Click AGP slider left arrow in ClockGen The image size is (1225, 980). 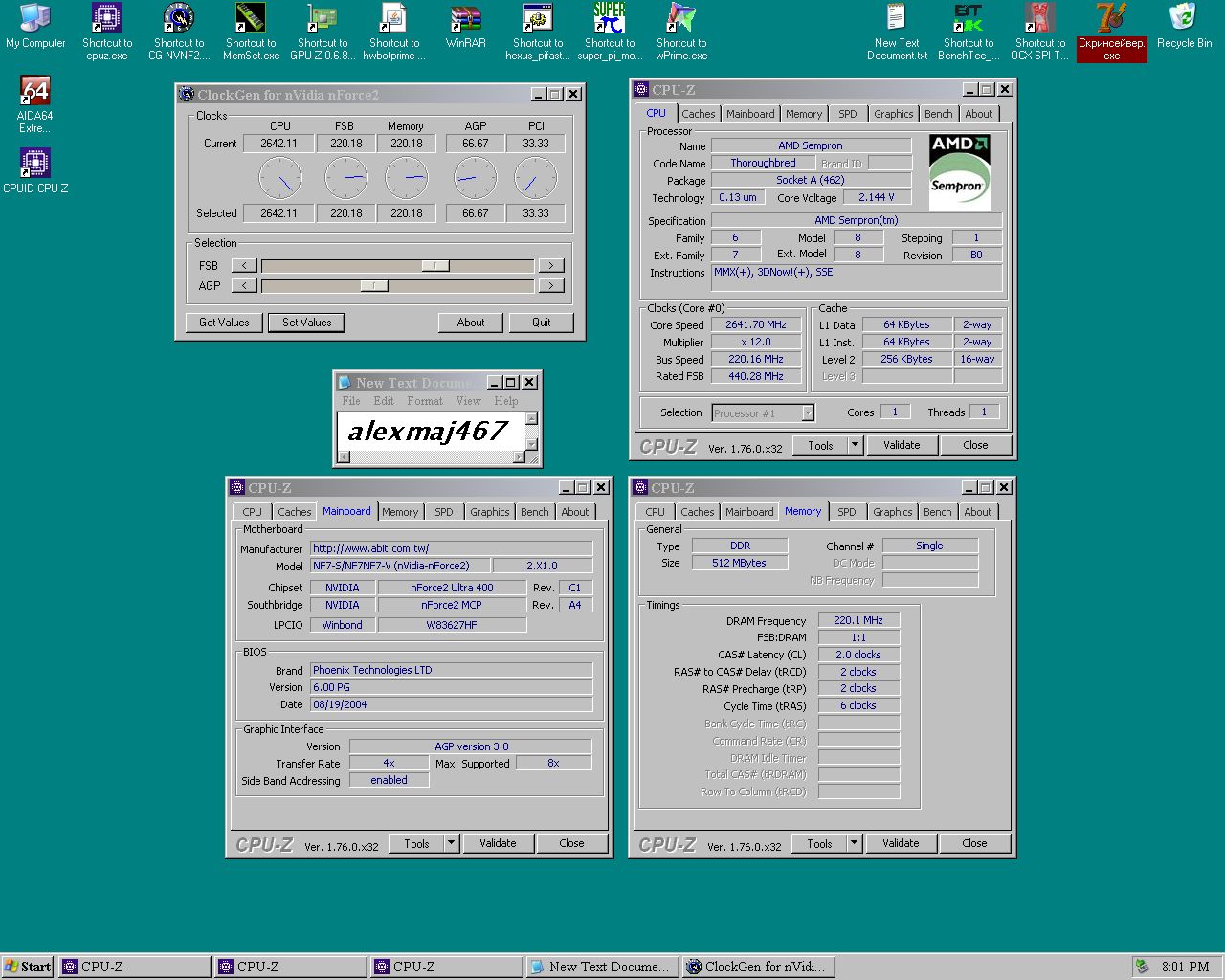pyautogui.click(x=244, y=285)
